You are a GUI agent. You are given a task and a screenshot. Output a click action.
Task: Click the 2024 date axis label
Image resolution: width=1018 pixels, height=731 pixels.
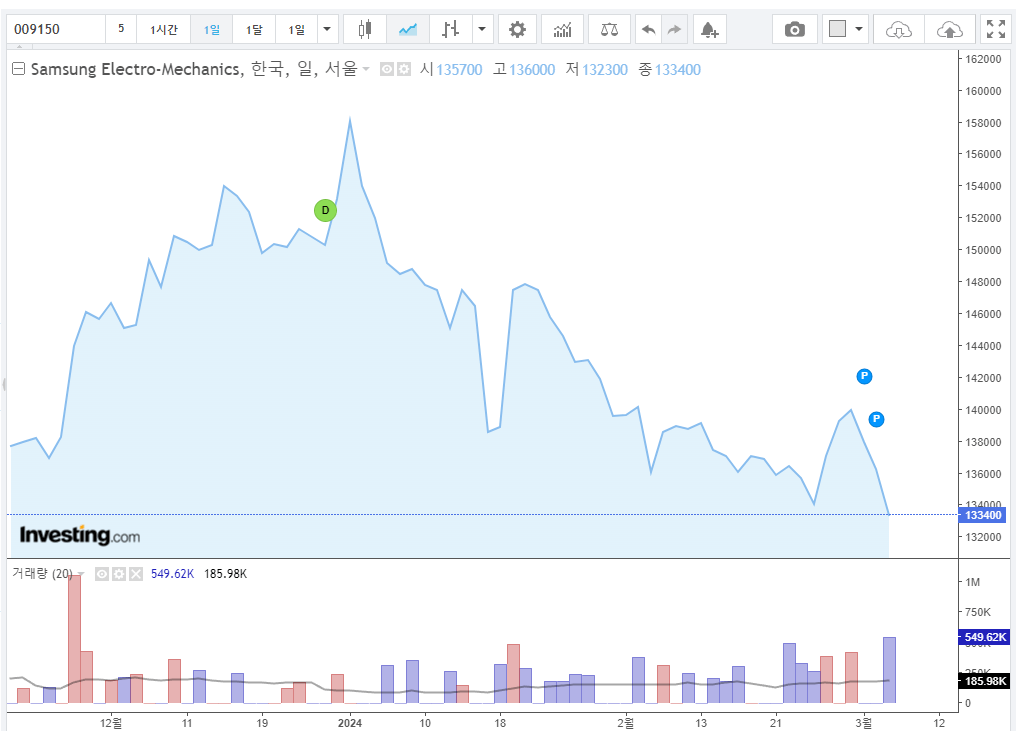click(x=349, y=723)
